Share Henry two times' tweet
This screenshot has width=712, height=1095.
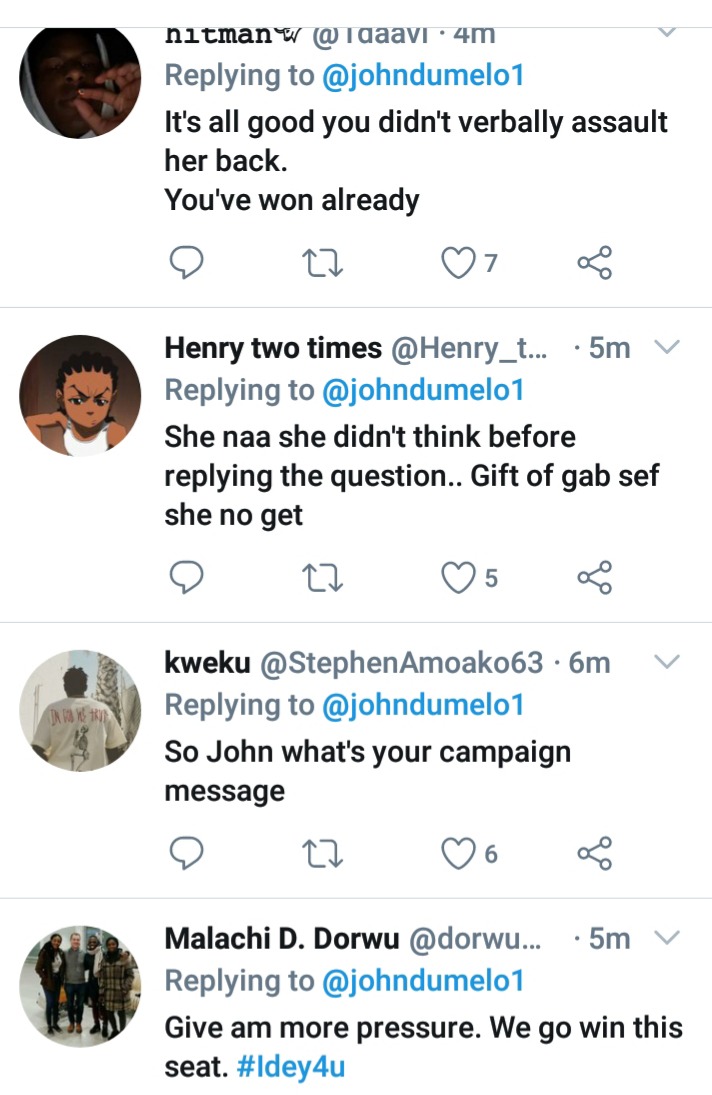(x=594, y=577)
